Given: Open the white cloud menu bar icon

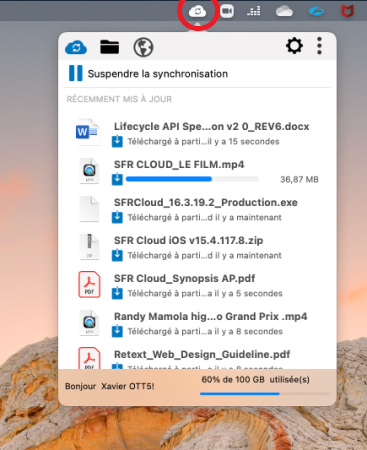Looking at the screenshot, I should coord(284,11).
